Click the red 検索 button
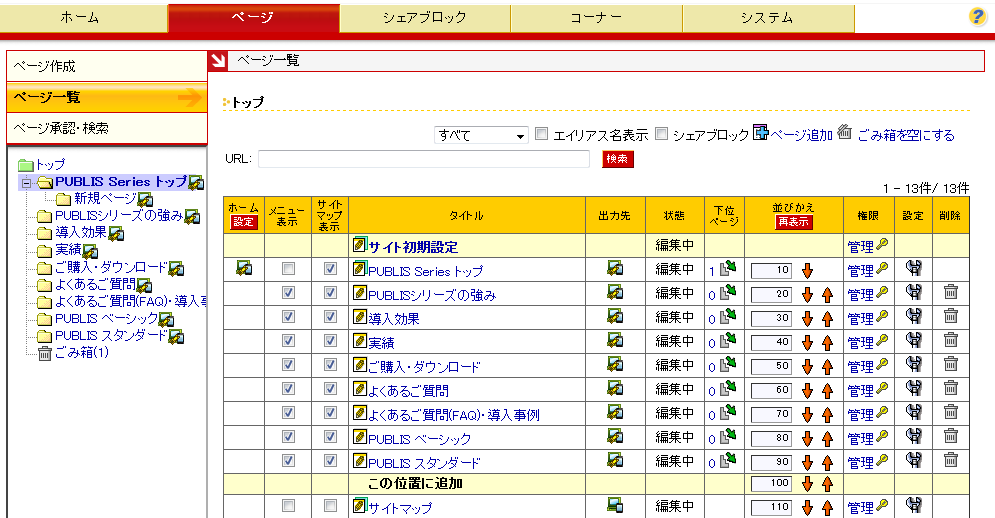Screen dimensions: 995x518 pos(617,159)
